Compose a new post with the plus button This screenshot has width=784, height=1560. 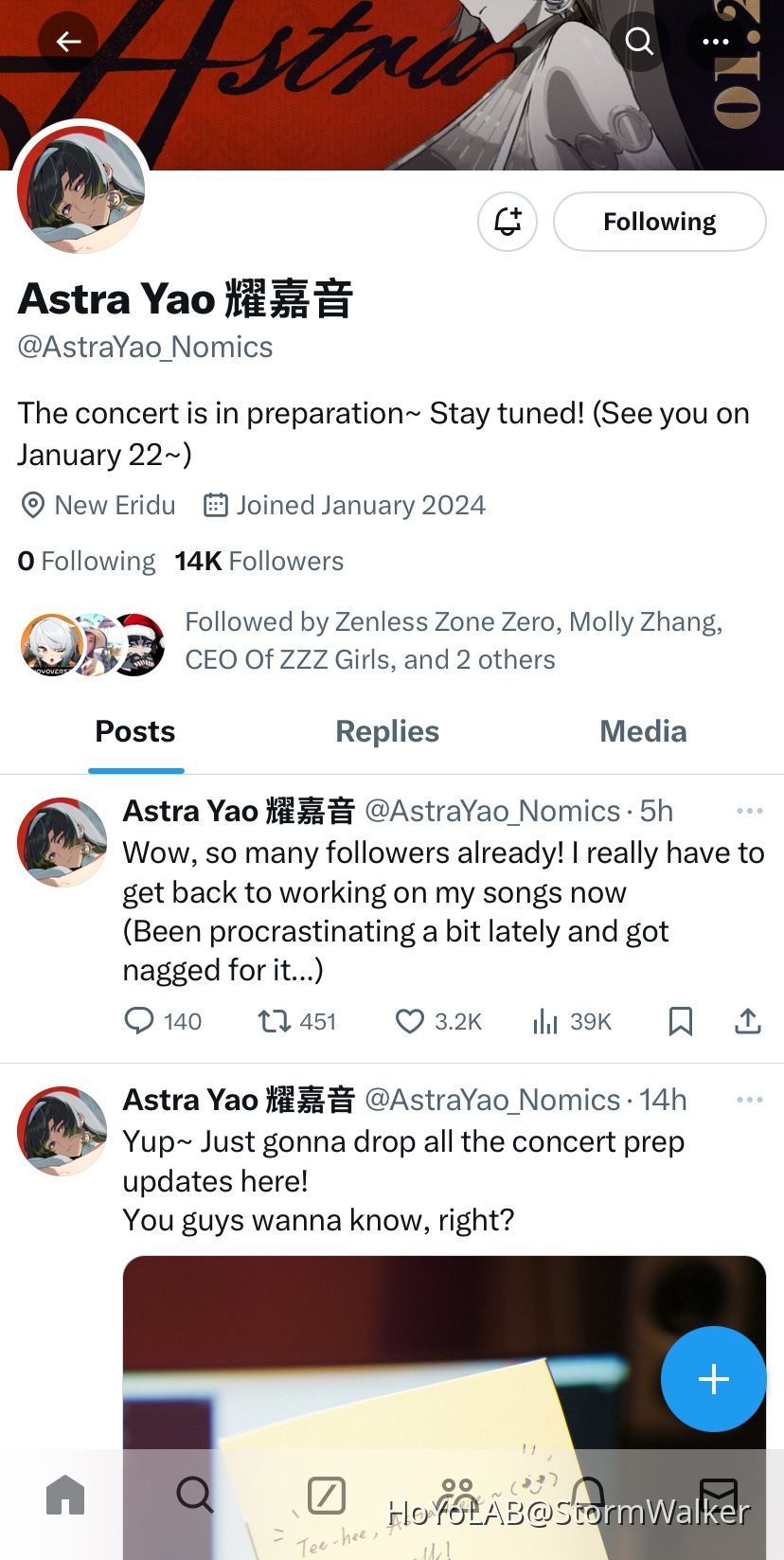click(713, 1379)
